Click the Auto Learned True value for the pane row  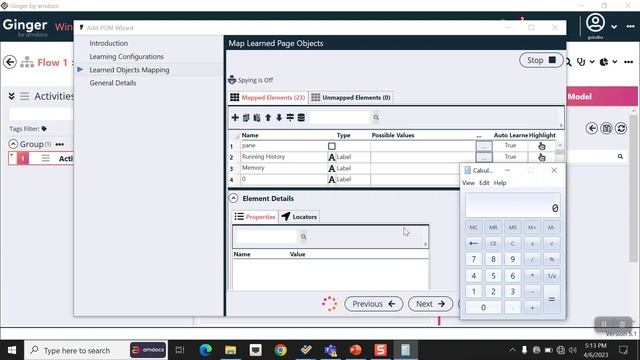click(510, 146)
